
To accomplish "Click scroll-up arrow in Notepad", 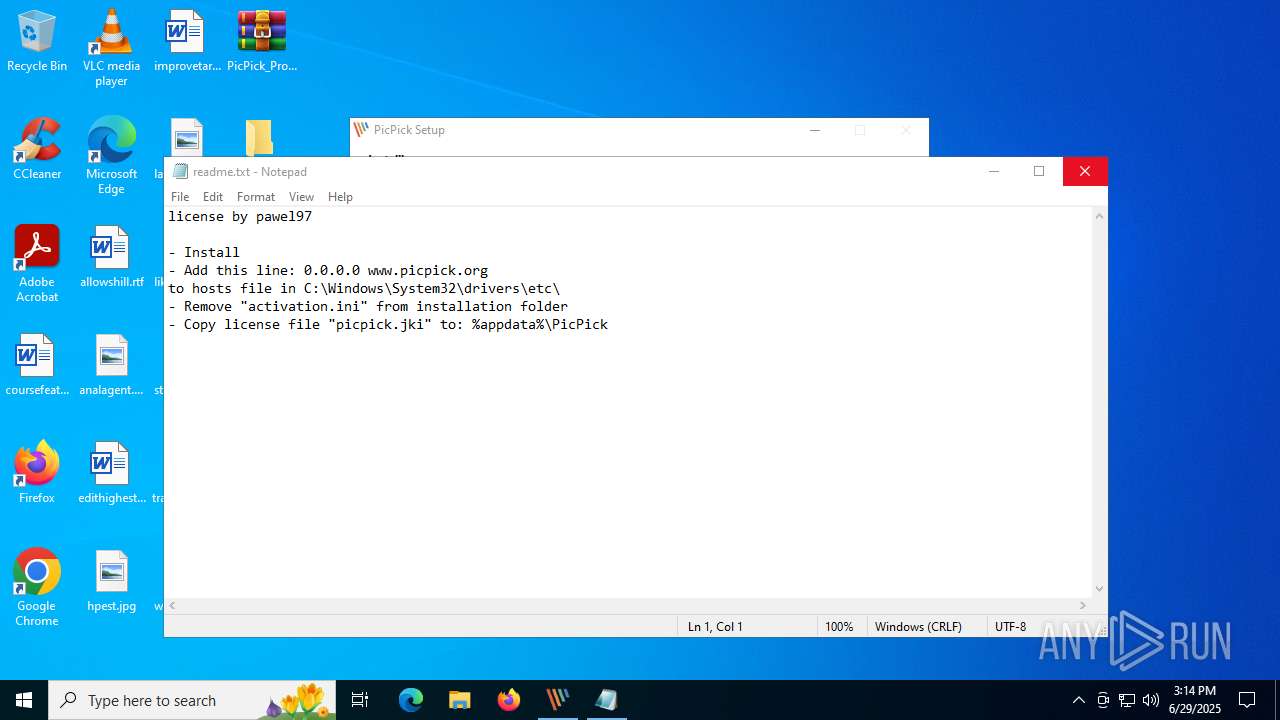I will pyautogui.click(x=1100, y=216).
